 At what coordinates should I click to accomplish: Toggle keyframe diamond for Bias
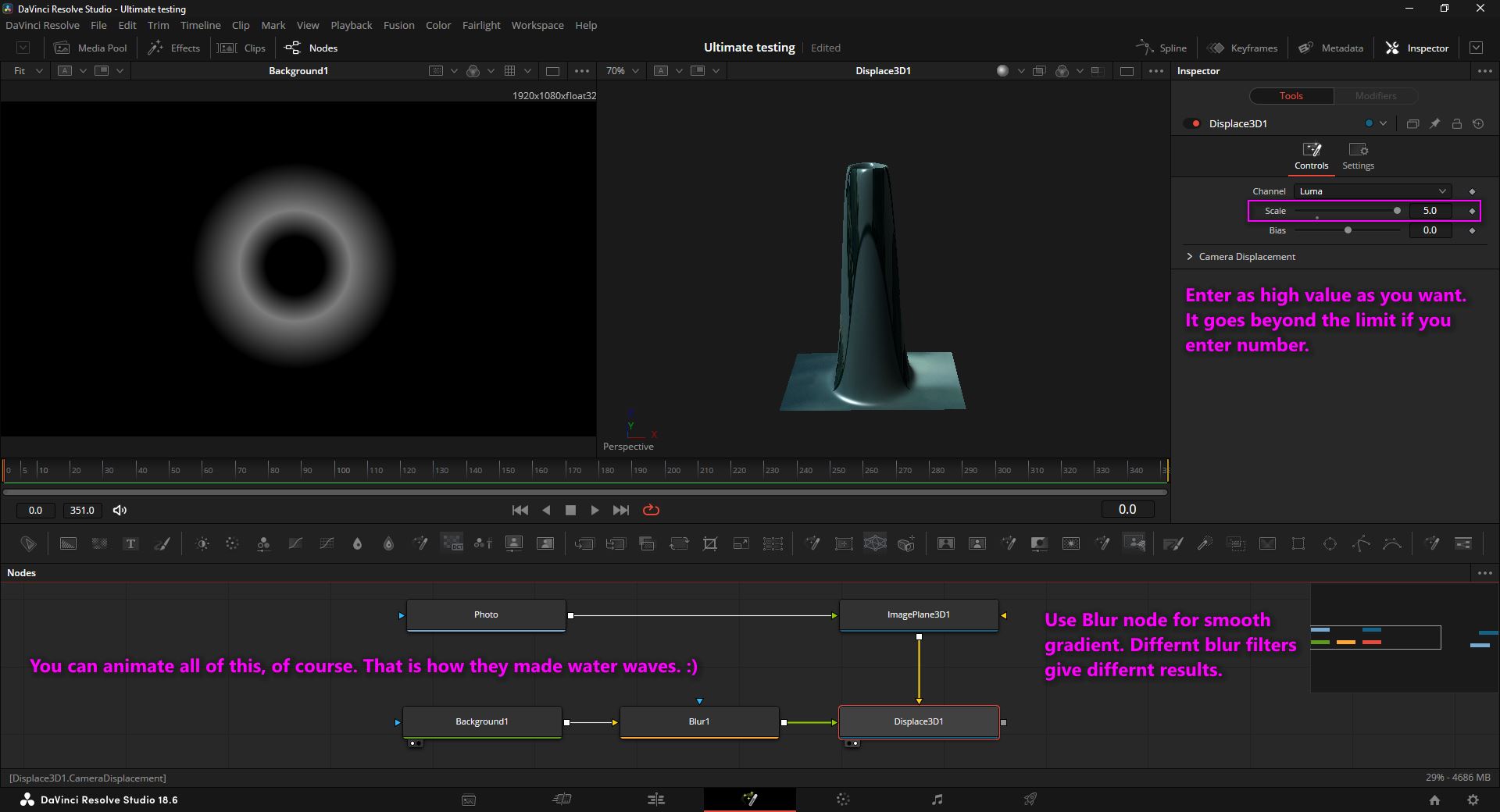coord(1472,230)
